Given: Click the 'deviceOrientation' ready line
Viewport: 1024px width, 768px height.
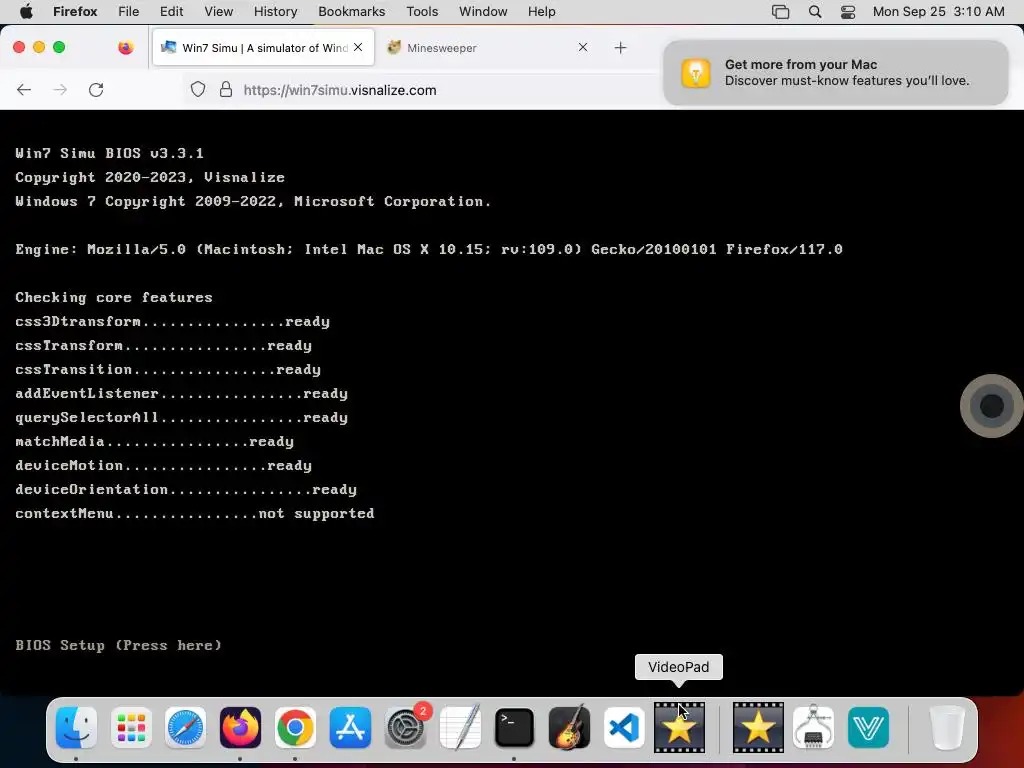Looking at the screenshot, I should pos(186,489).
